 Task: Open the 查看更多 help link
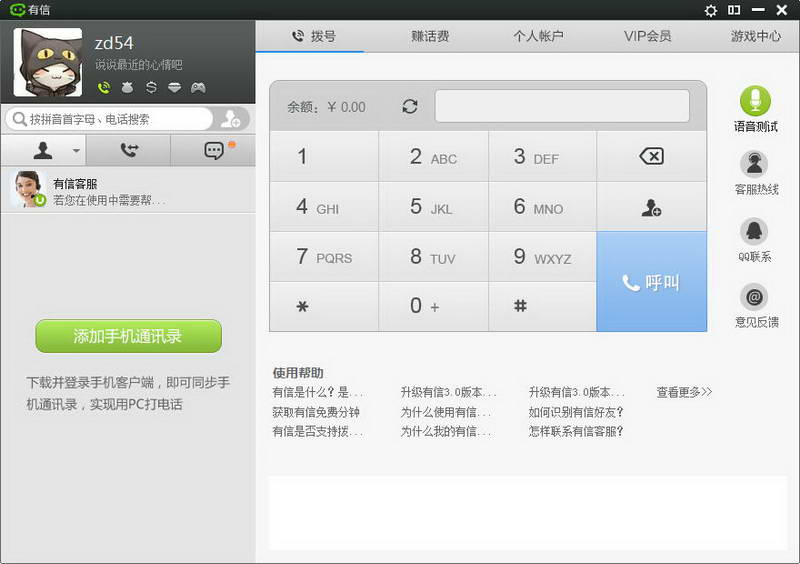point(684,392)
